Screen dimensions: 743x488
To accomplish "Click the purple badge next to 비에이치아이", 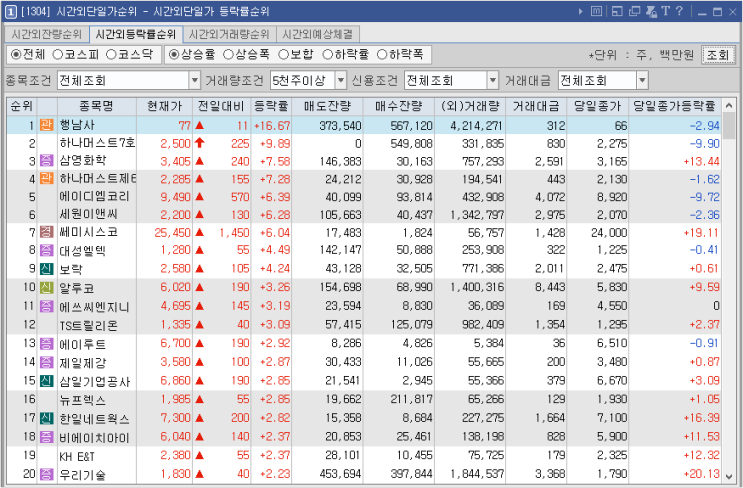I will (46, 437).
